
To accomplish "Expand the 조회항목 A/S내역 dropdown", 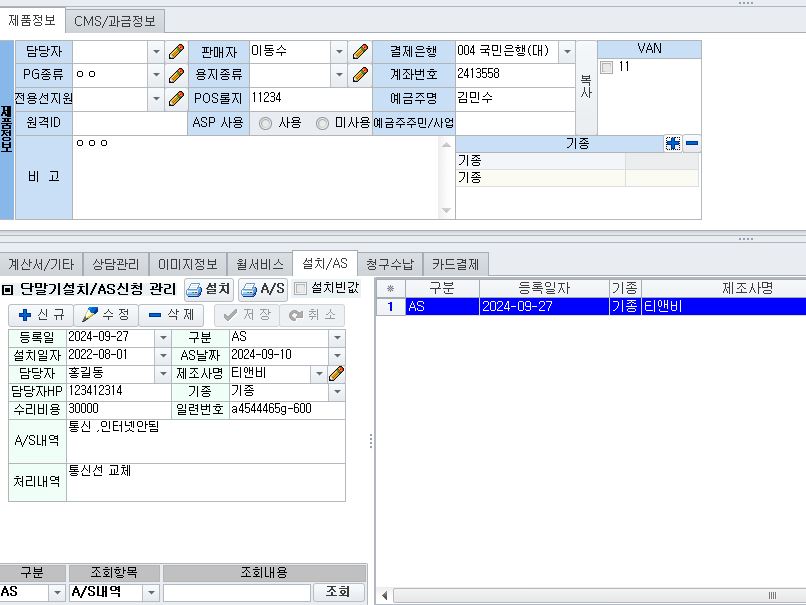I will (151, 593).
